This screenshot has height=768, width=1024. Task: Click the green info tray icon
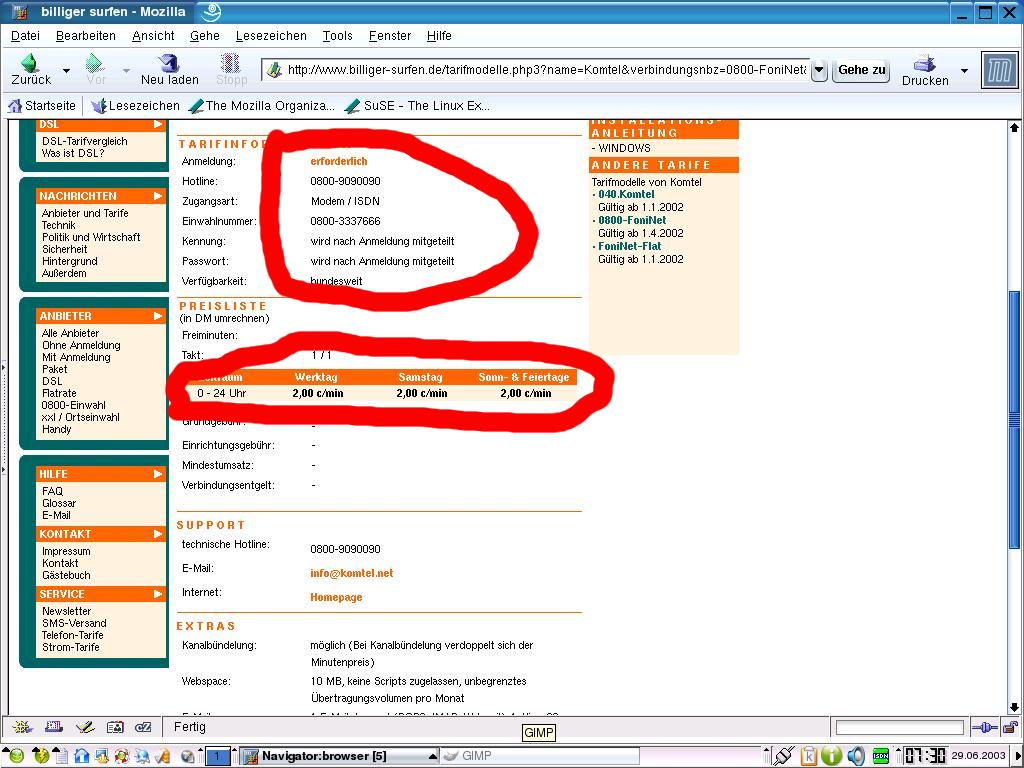pos(831,756)
